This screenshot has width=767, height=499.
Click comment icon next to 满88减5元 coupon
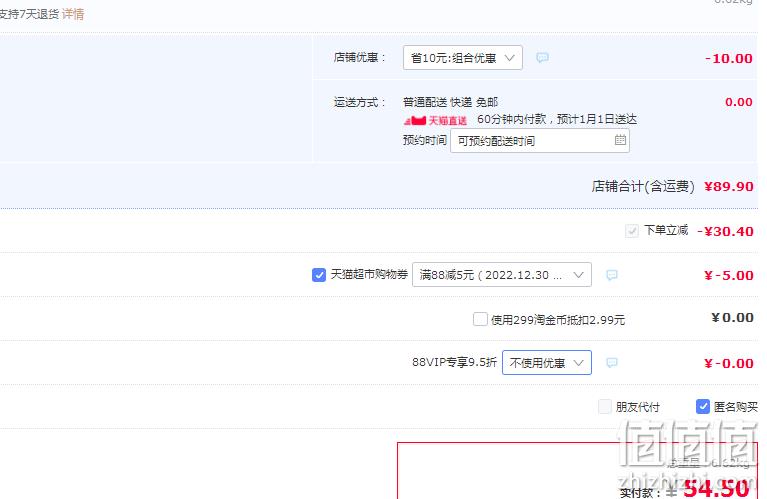(611, 275)
